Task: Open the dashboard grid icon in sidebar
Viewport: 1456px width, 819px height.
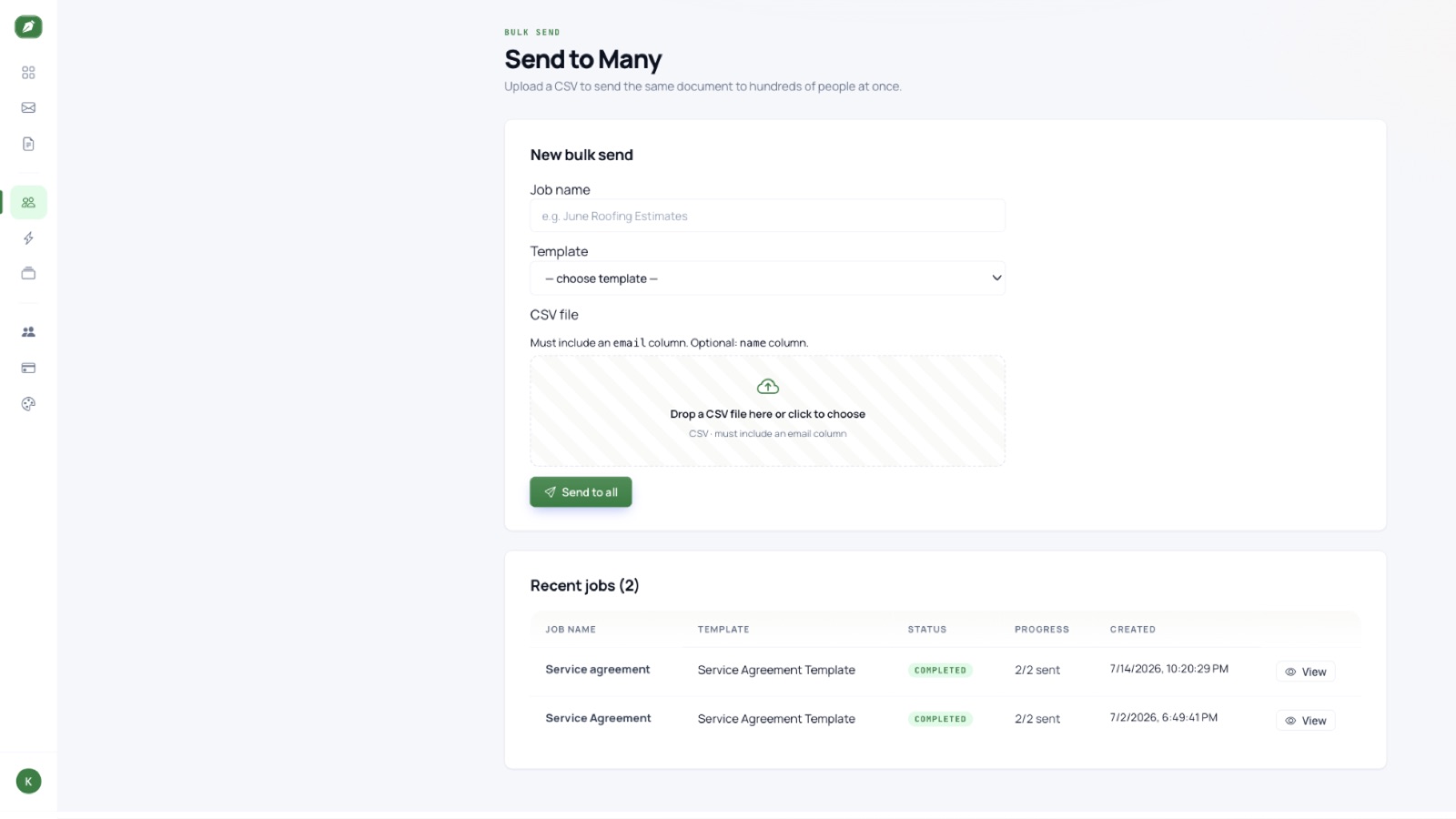Action: pos(28,72)
